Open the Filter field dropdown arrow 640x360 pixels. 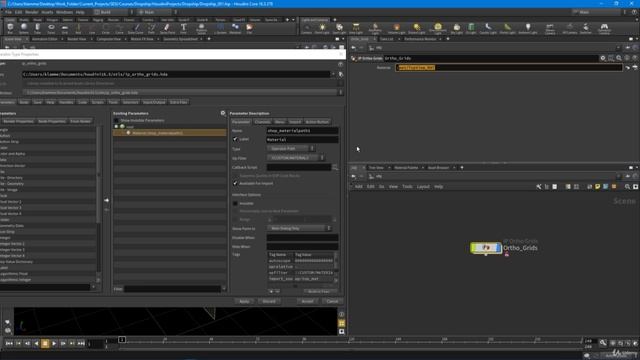[224, 289]
